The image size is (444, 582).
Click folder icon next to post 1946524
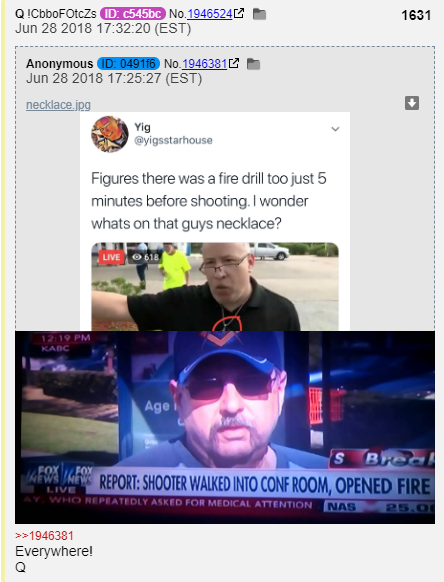259,14
